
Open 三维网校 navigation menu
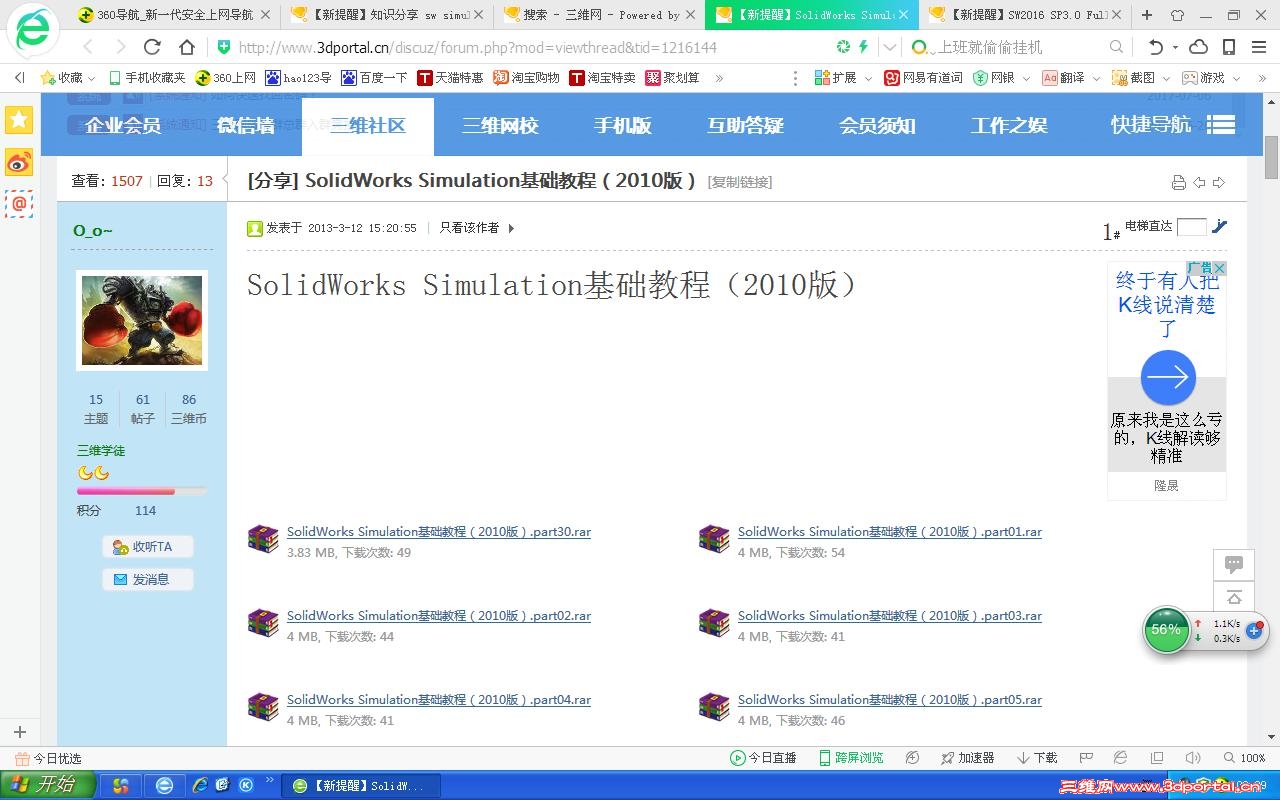(x=500, y=125)
